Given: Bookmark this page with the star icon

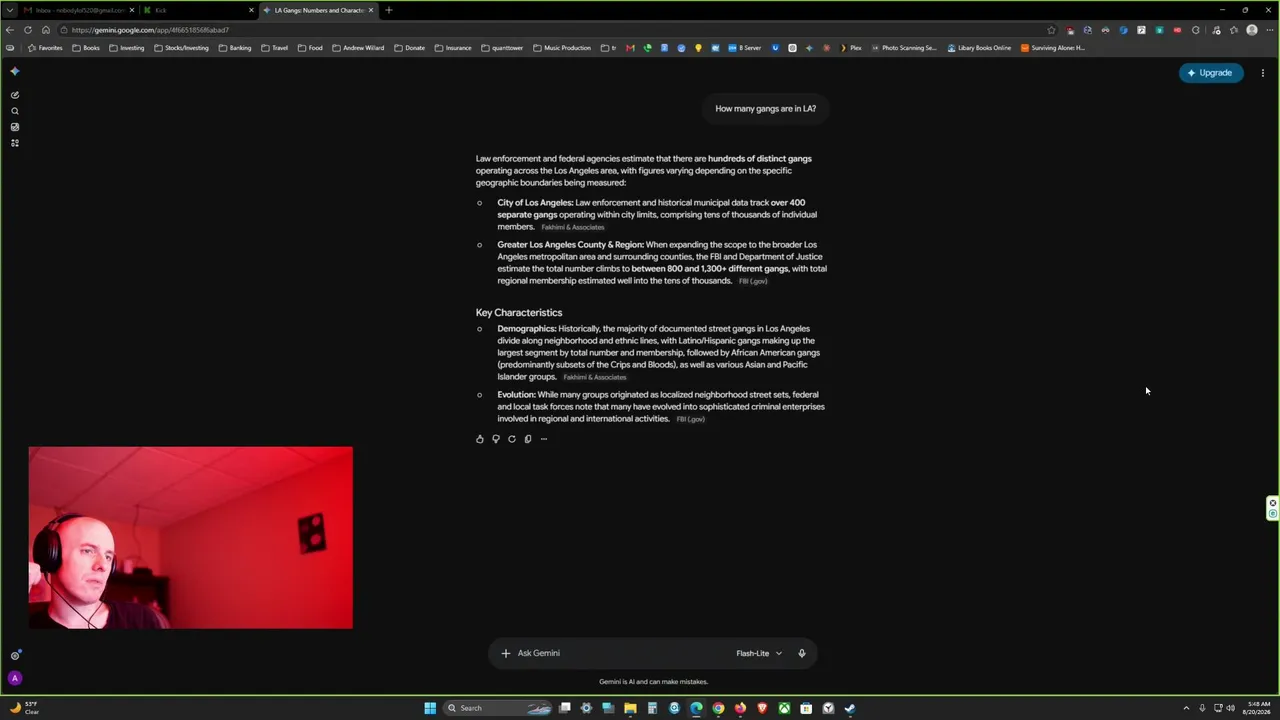Looking at the screenshot, I should (x=1051, y=30).
